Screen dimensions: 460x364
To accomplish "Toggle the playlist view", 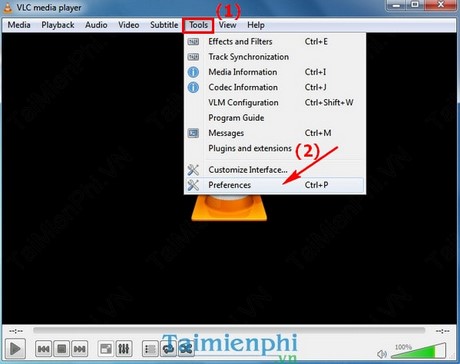I will 150,349.
